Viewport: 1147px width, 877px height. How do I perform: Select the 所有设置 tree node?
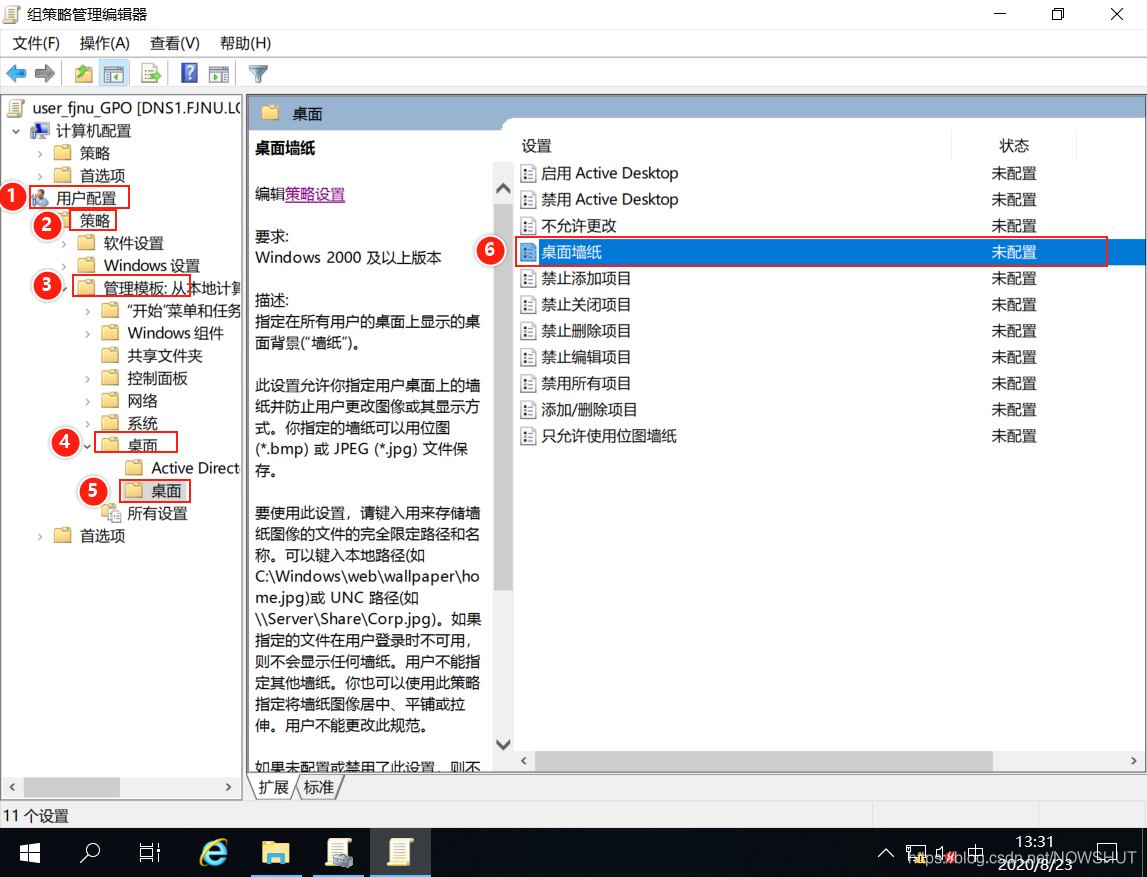pyautogui.click(x=157, y=513)
